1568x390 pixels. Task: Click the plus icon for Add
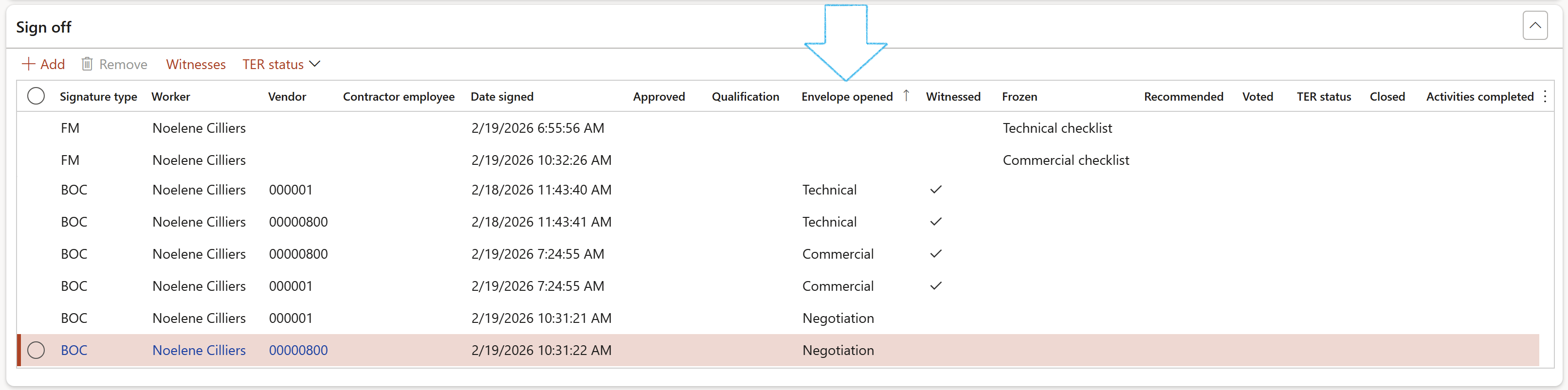click(28, 64)
